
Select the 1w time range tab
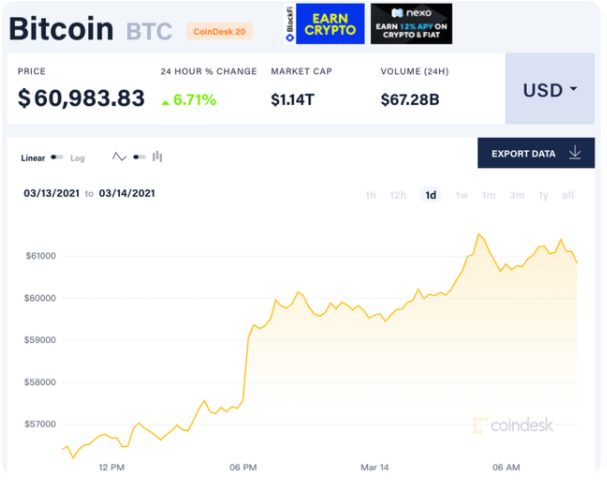462,195
